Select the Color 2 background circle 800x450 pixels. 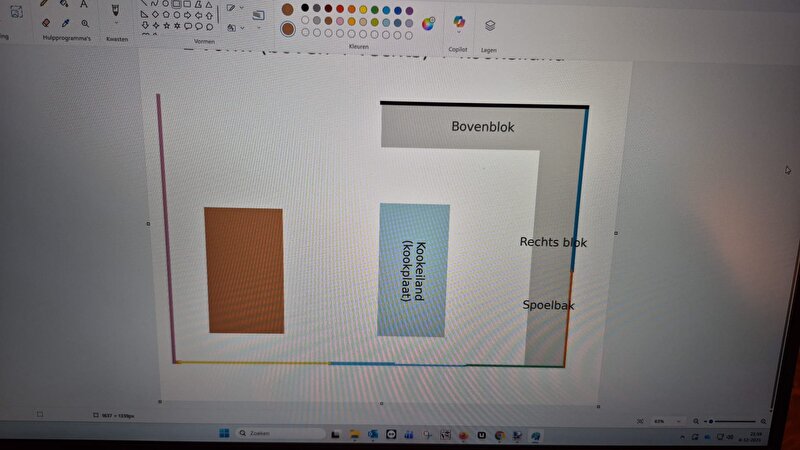pyautogui.click(x=288, y=29)
